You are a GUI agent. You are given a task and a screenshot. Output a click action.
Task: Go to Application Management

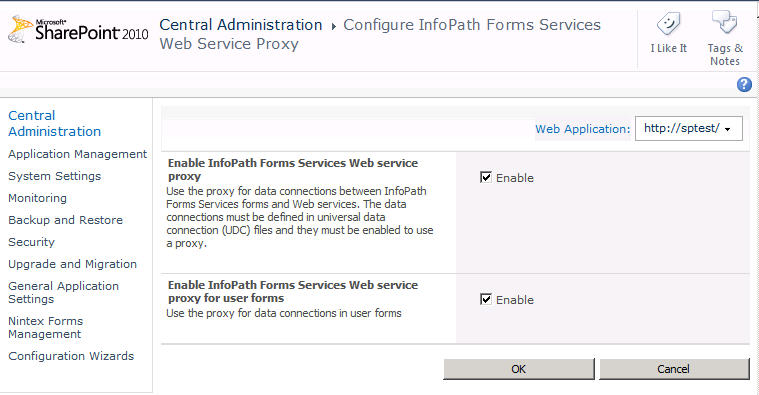point(77,154)
